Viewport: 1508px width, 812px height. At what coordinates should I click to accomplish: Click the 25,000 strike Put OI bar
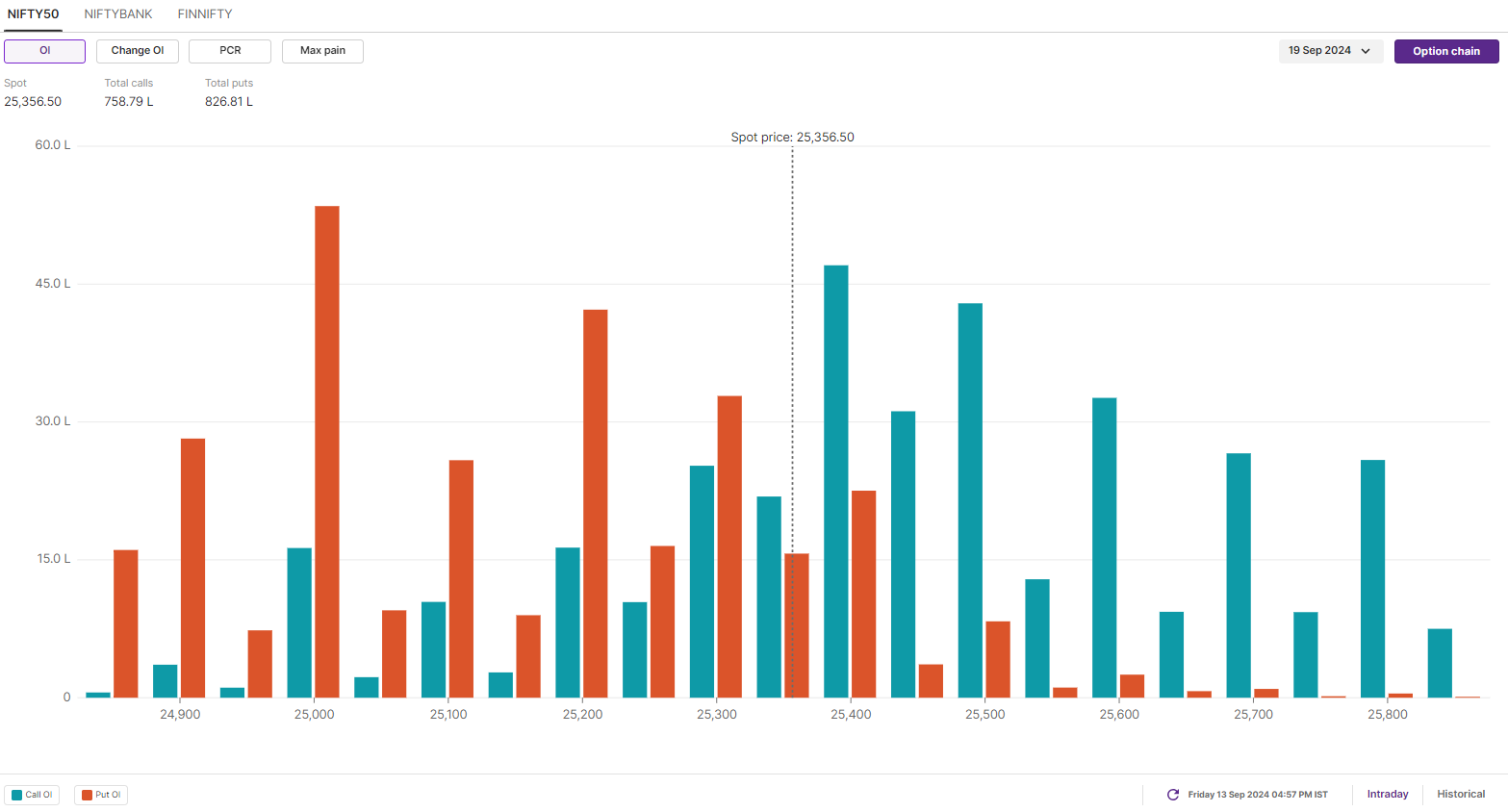point(327,452)
